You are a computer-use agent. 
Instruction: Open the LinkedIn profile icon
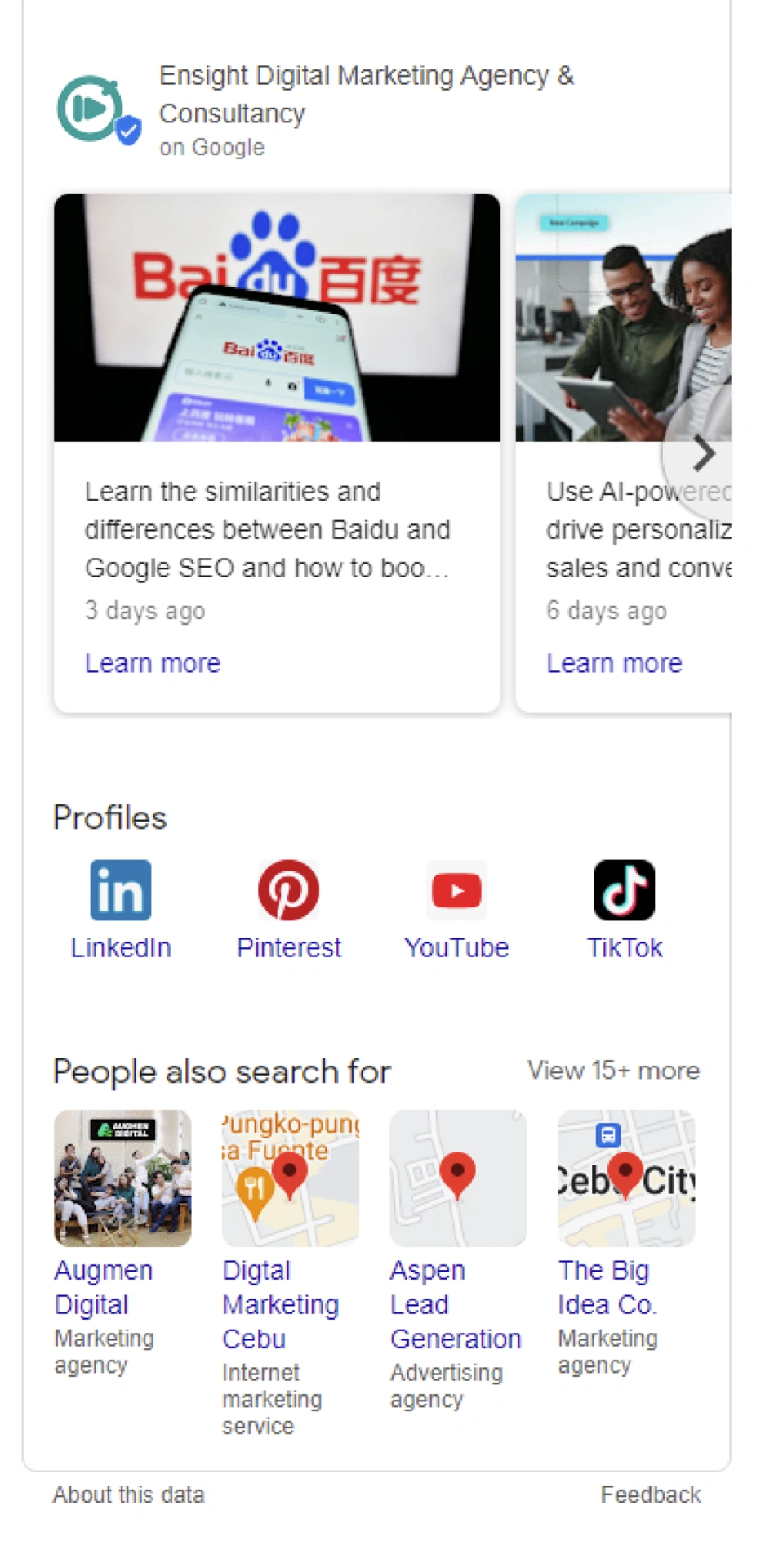point(120,890)
